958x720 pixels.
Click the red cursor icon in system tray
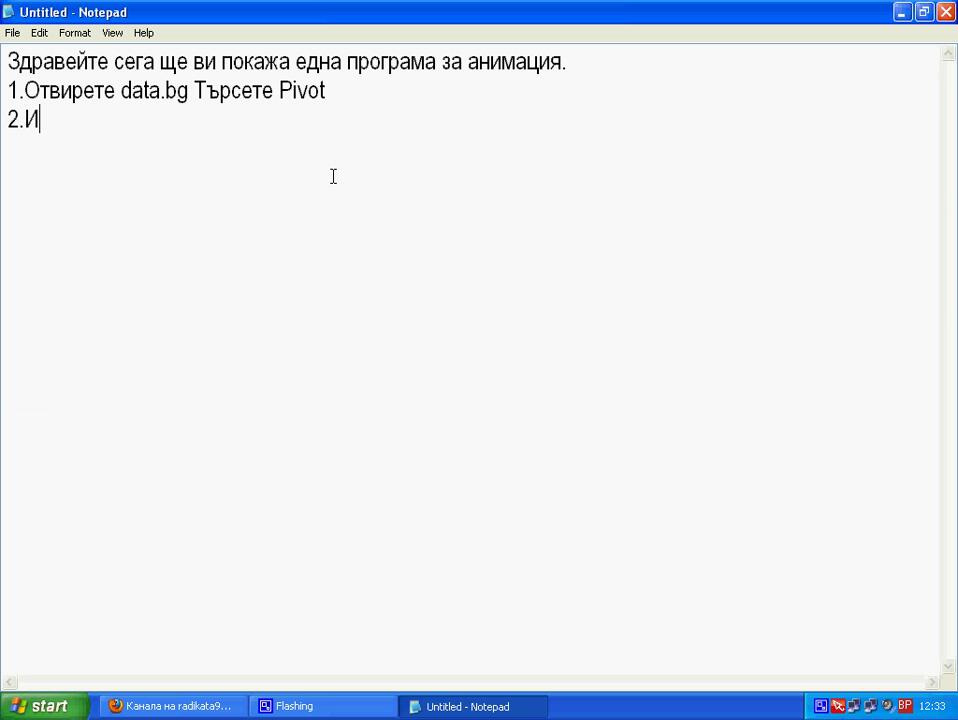tap(838, 706)
